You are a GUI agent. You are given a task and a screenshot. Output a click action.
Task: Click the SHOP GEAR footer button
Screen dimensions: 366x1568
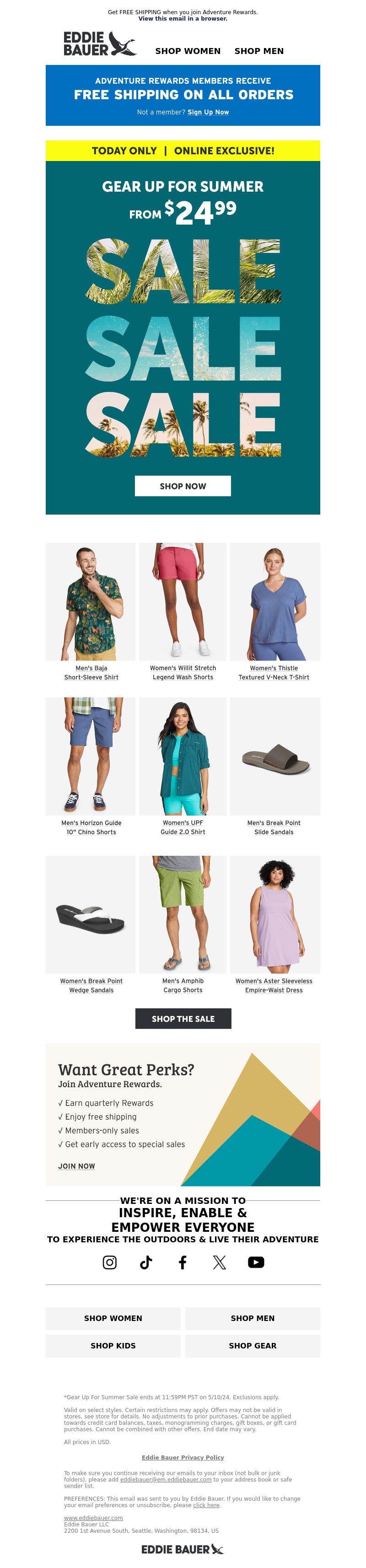click(x=253, y=1345)
